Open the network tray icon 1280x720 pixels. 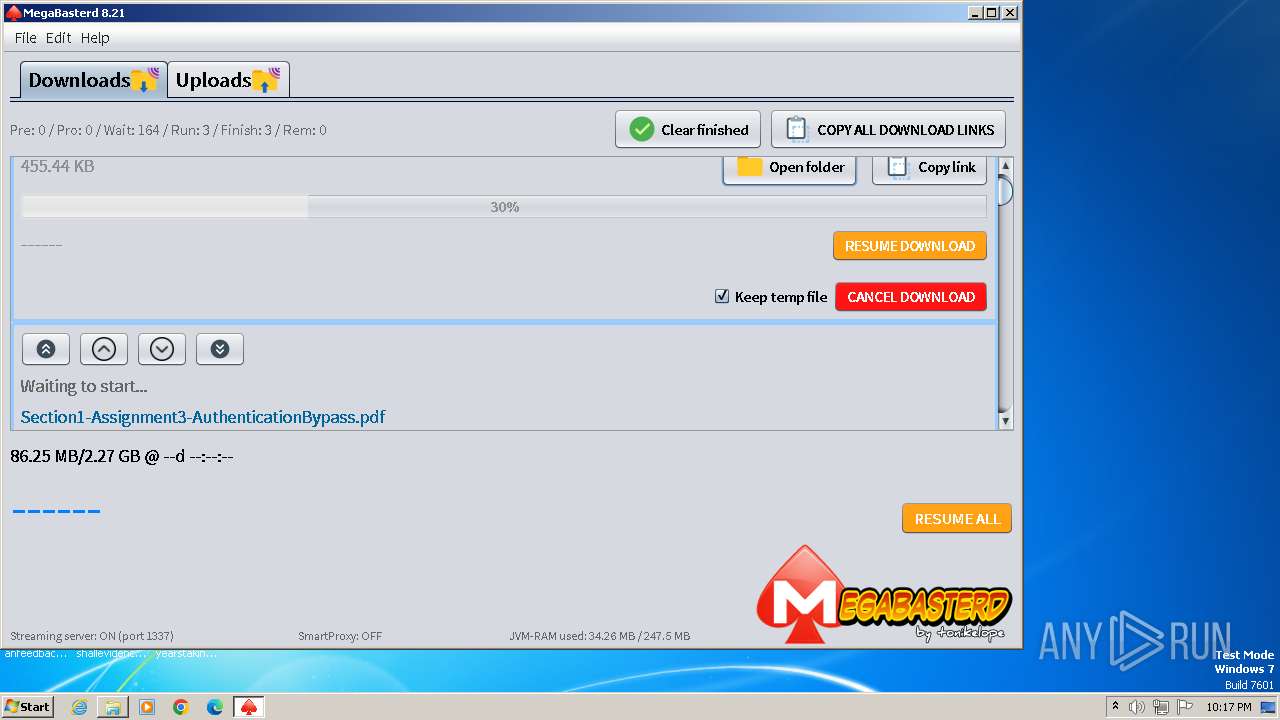1161,707
